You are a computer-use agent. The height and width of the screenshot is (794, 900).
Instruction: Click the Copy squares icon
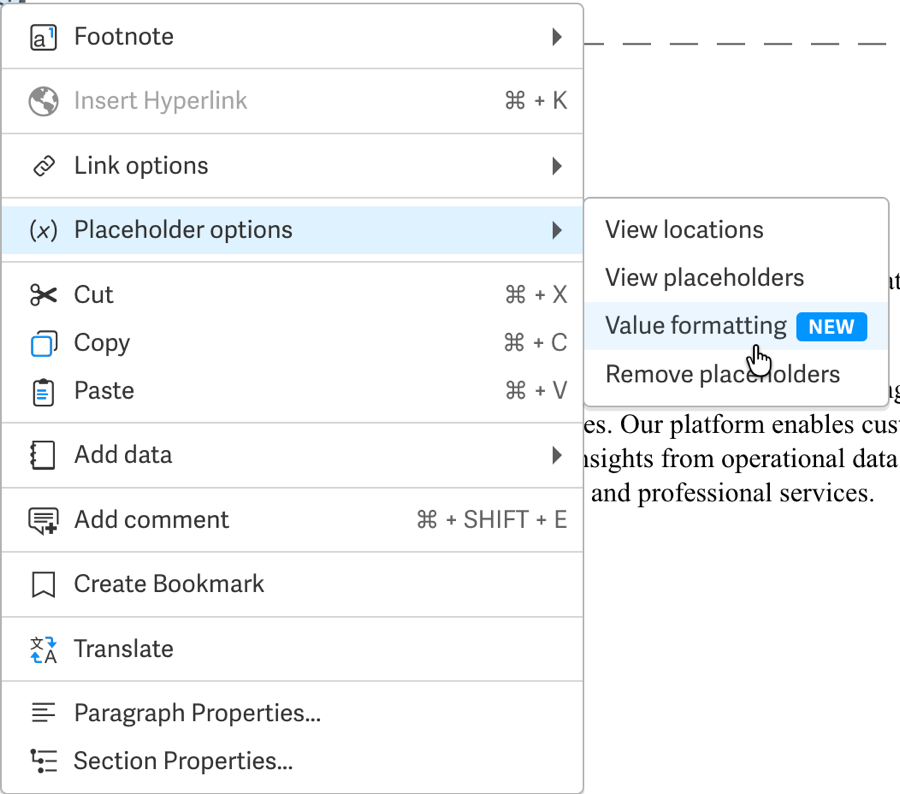(x=43, y=343)
